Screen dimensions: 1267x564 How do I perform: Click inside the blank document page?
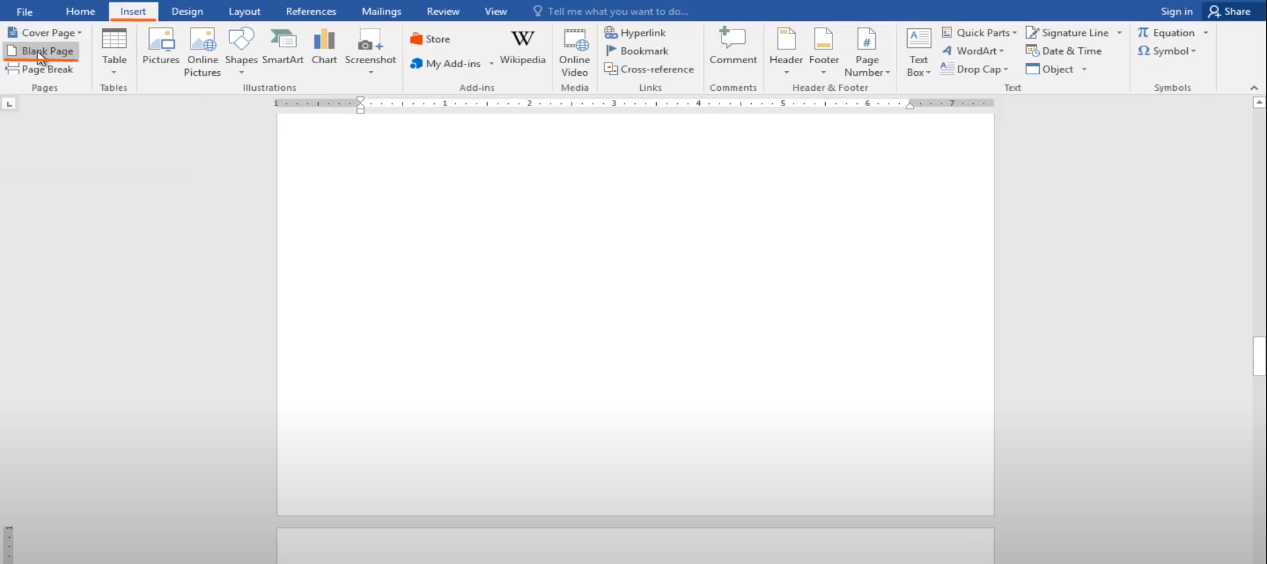click(635, 314)
